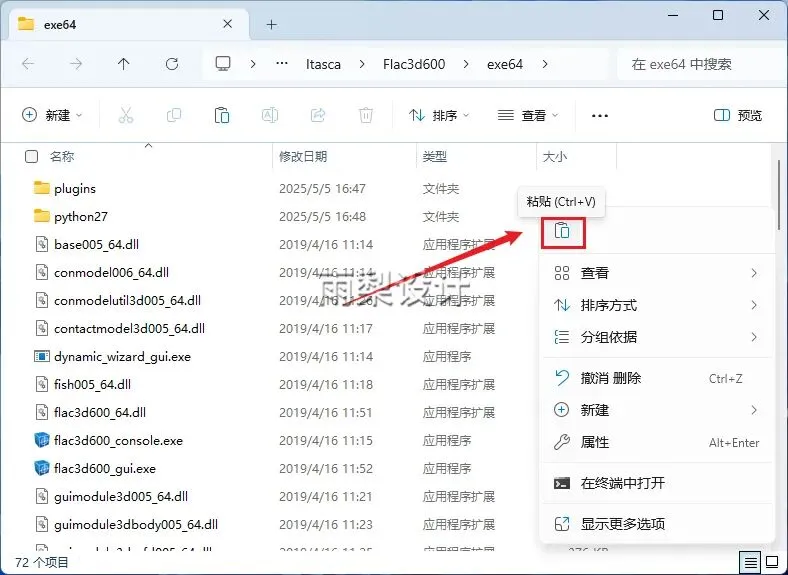Add a new tab with plus button
788x575 pixels.
coord(271,25)
